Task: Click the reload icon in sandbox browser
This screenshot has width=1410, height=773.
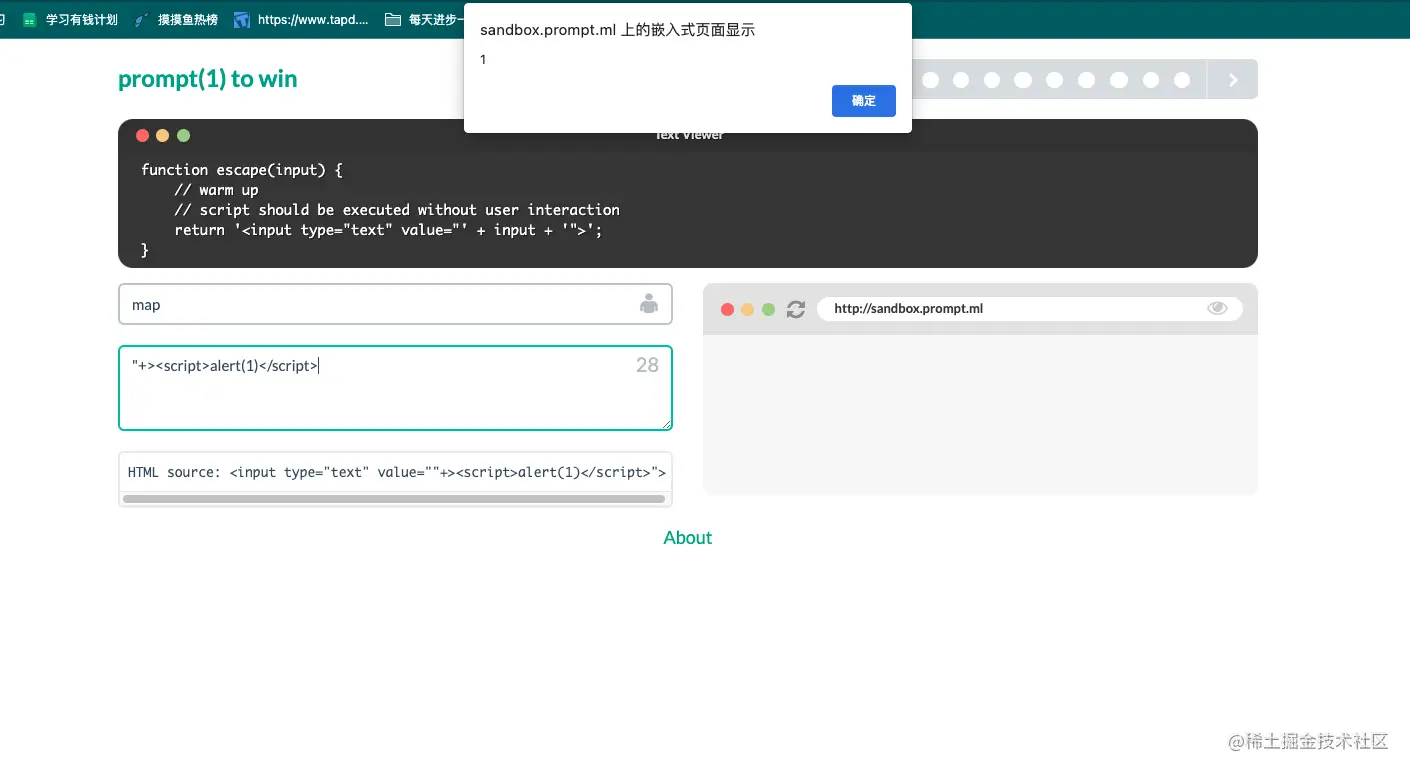Action: tap(796, 309)
